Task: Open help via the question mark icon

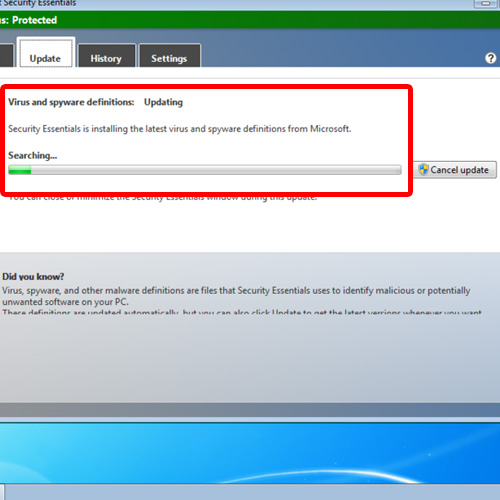Action: point(490,58)
